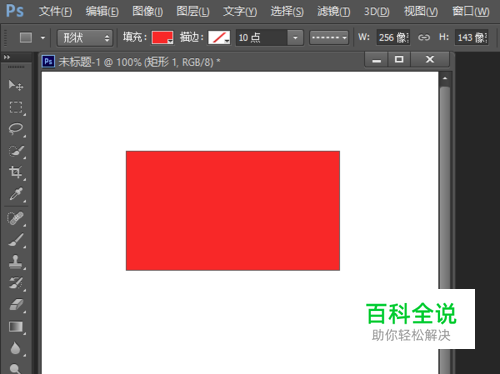Open the 图层(L) menu

(193, 12)
